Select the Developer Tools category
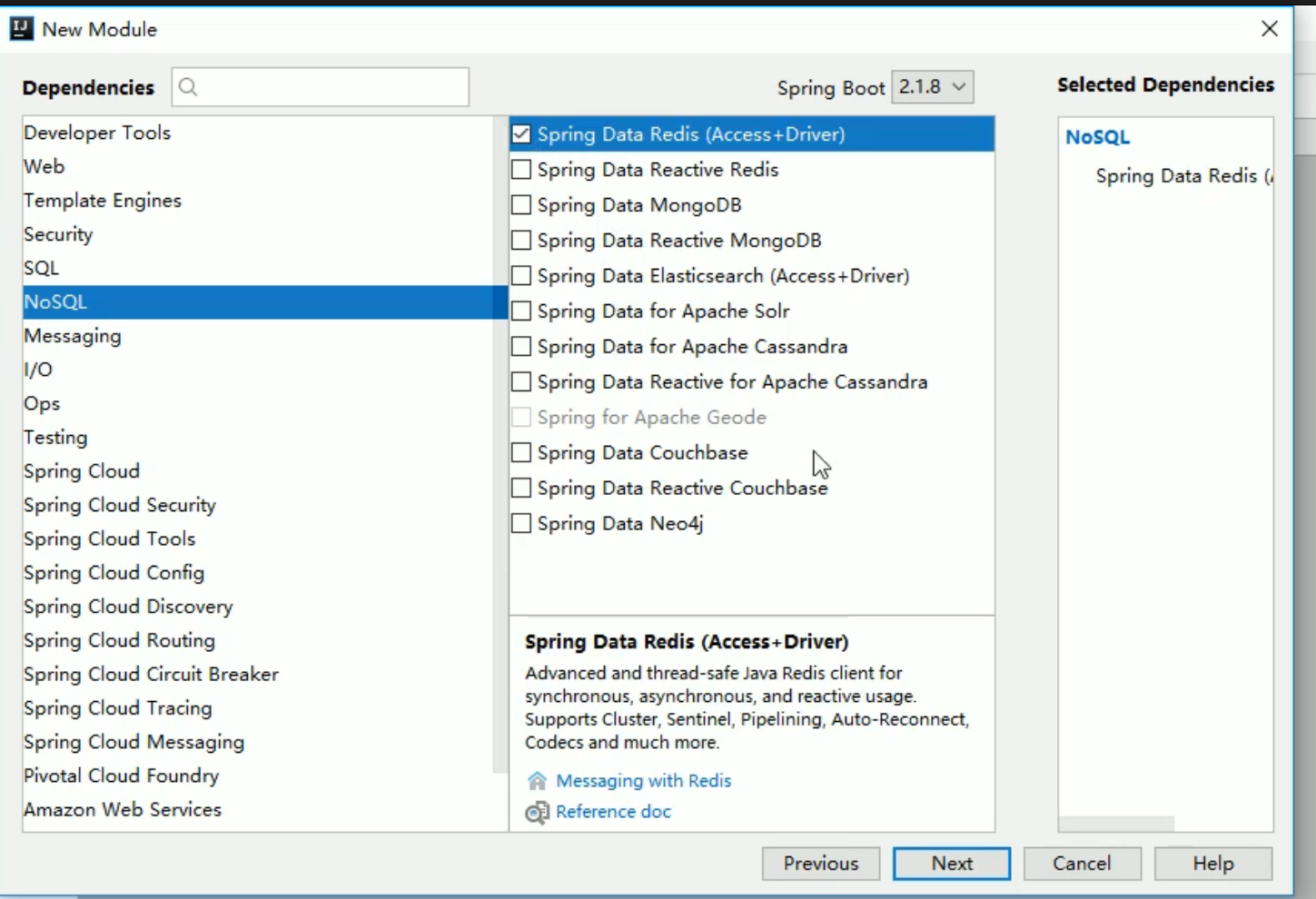The height and width of the screenshot is (899, 1316). 97,133
